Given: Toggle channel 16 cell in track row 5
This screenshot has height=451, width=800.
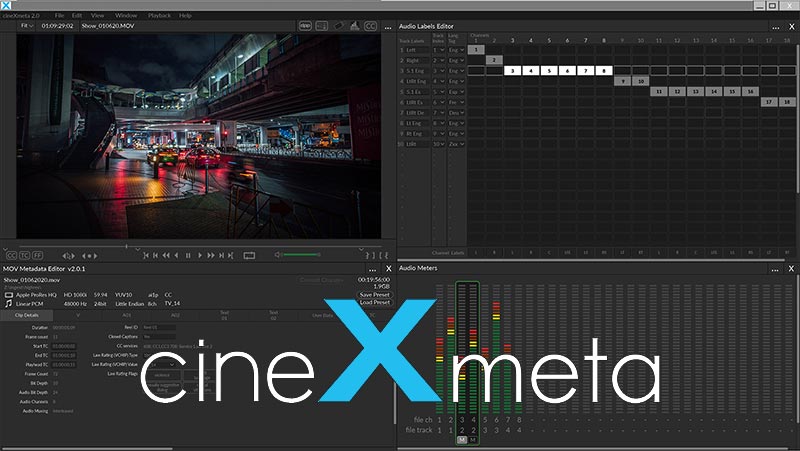Looking at the screenshot, I should coord(751,91).
